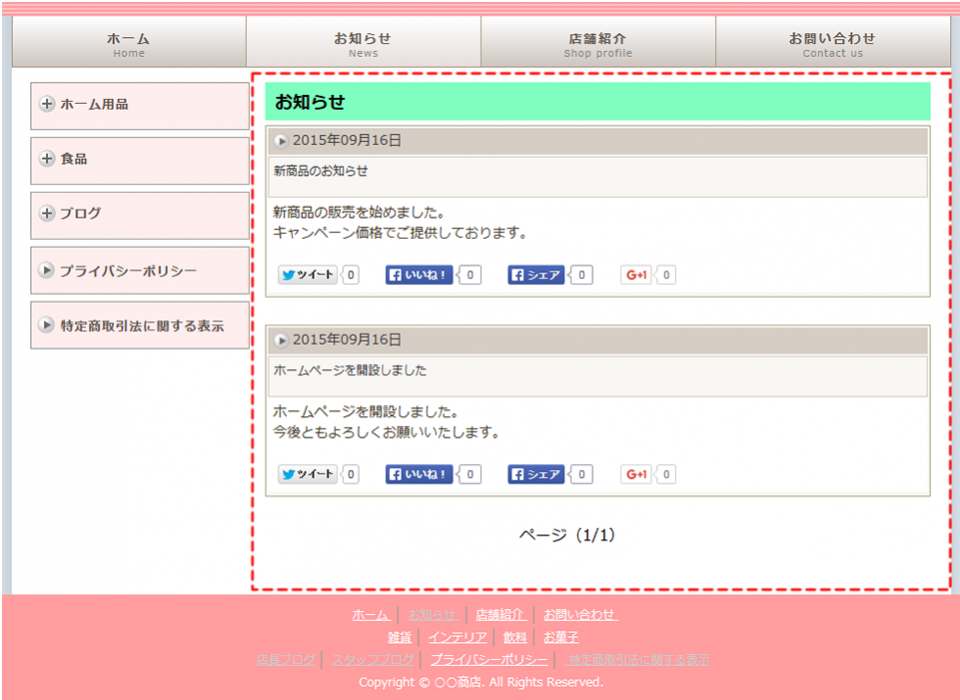Open お問い合わせ Contact us in the top navigation

coord(833,42)
